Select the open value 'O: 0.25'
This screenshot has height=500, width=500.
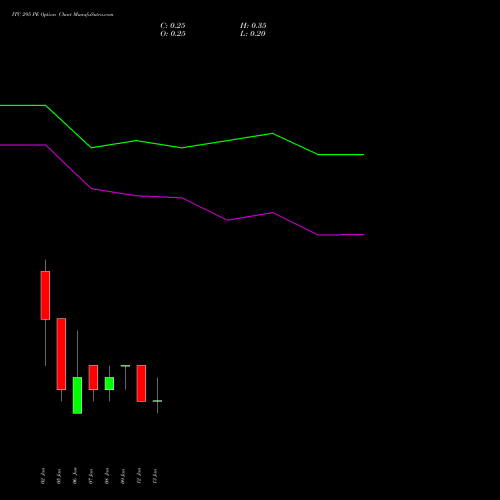click(173, 34)
